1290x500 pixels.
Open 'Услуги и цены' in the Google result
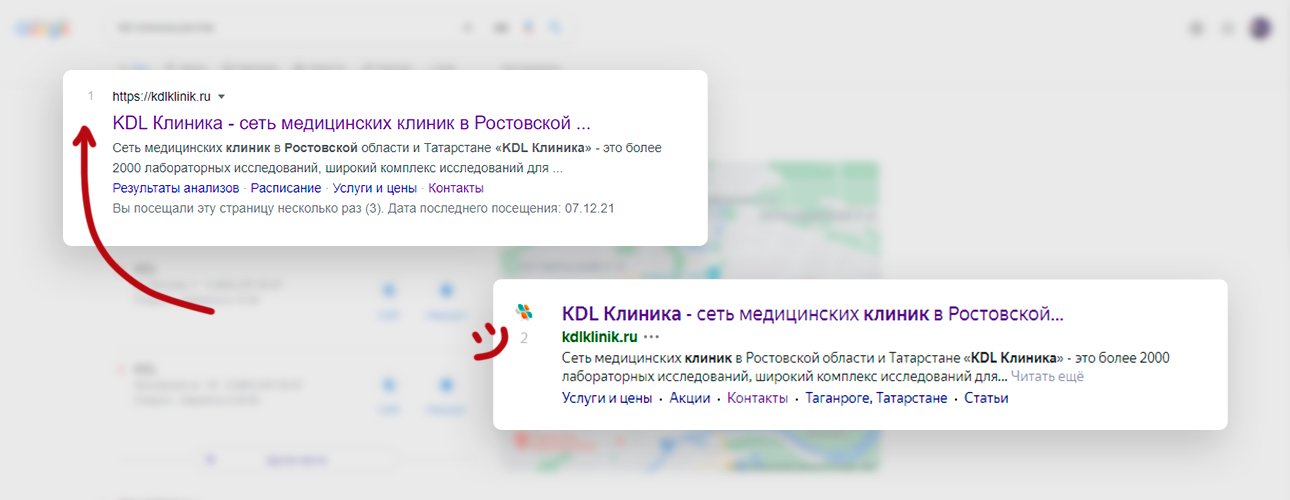[375, 188]
